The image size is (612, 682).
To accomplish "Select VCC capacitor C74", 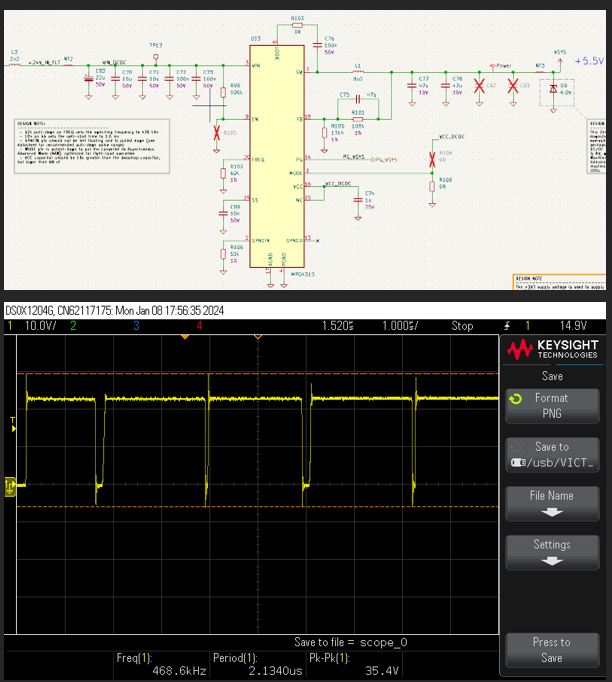I will tap(358, 200).
